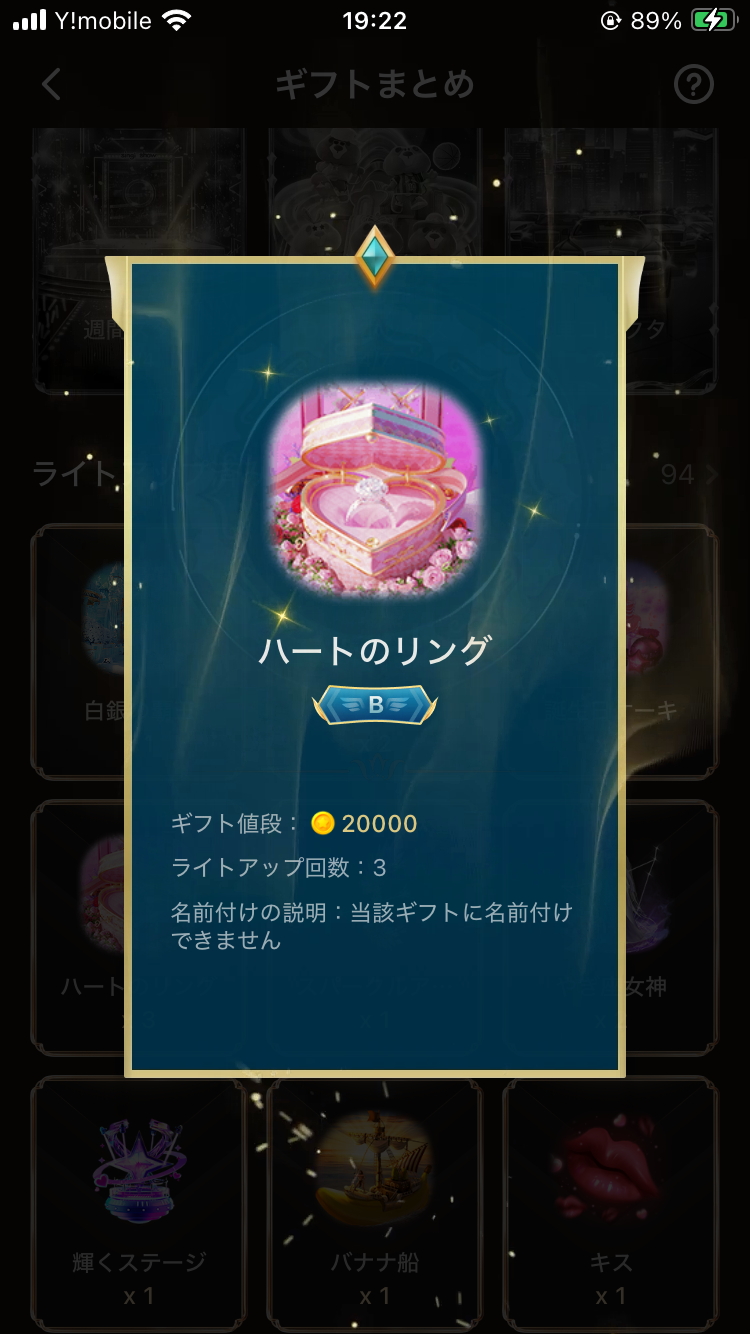The height and width of the screenshot is (1334, 750).
Task: Expand the 94 gifts chevron arrow
Action: tap(711, 474)
